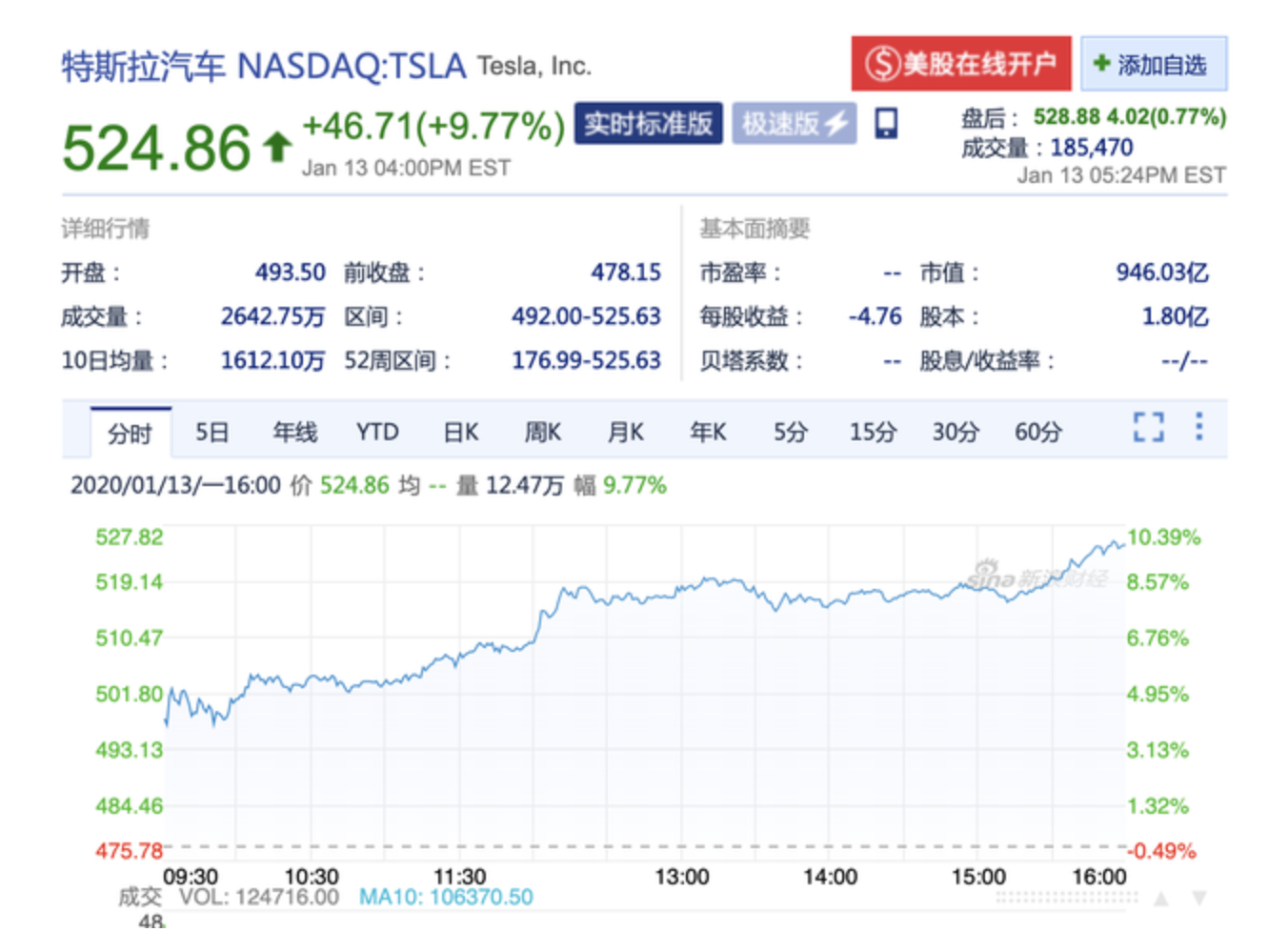Image resolution: width=1288 pixels, height=932 pixels.
Task: Open the 年线 chart tab
Action: (x=294, y=433)
